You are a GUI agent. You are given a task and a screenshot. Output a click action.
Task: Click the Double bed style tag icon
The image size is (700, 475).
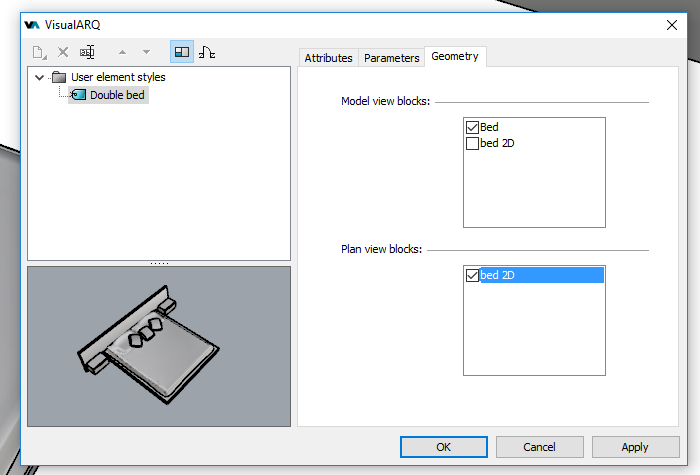[x=79, y=95]
